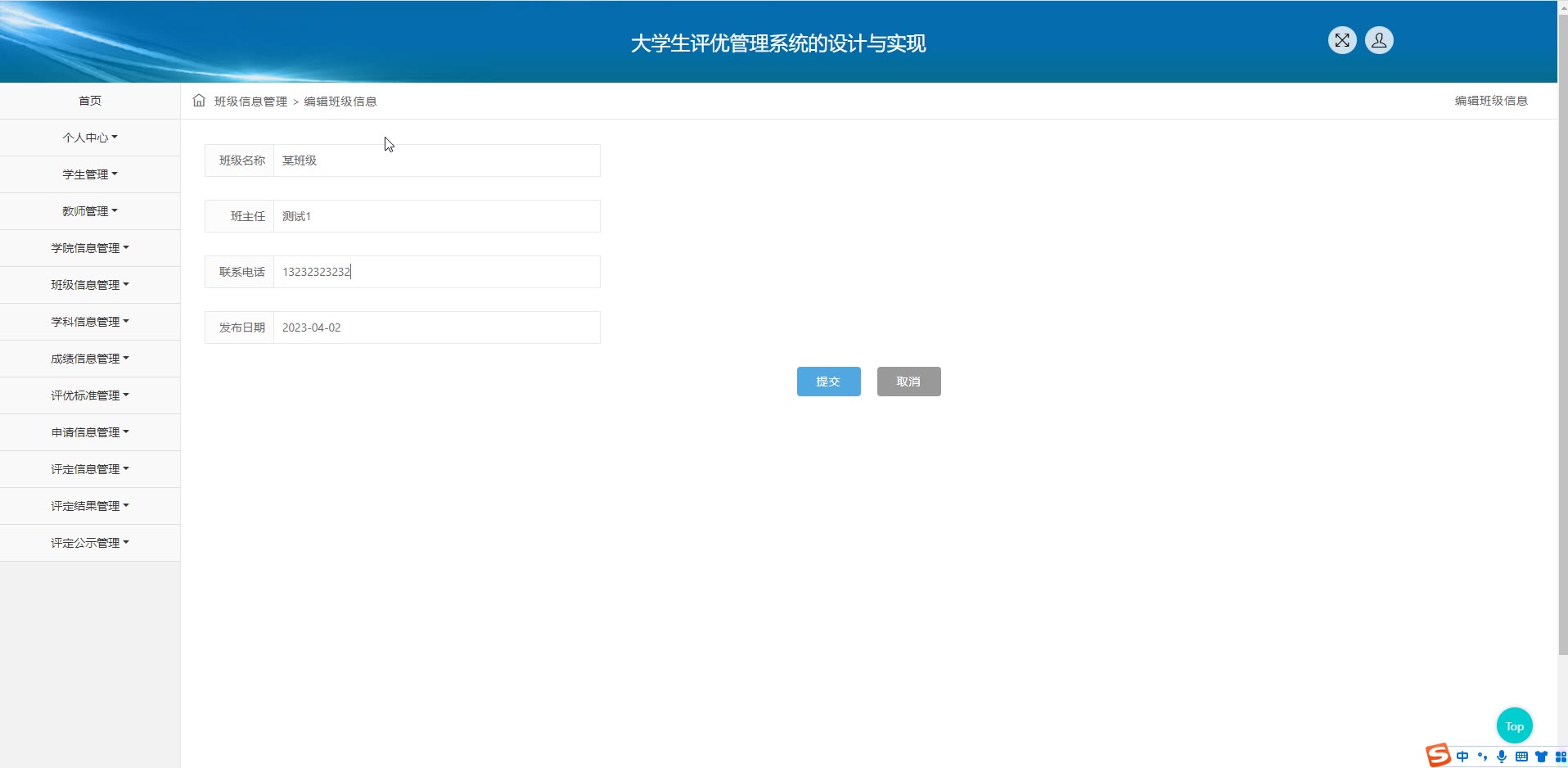Open the 评定公示管理 sidebar menu
Viewport: 1568px width, 768px height.
(90, 543)
